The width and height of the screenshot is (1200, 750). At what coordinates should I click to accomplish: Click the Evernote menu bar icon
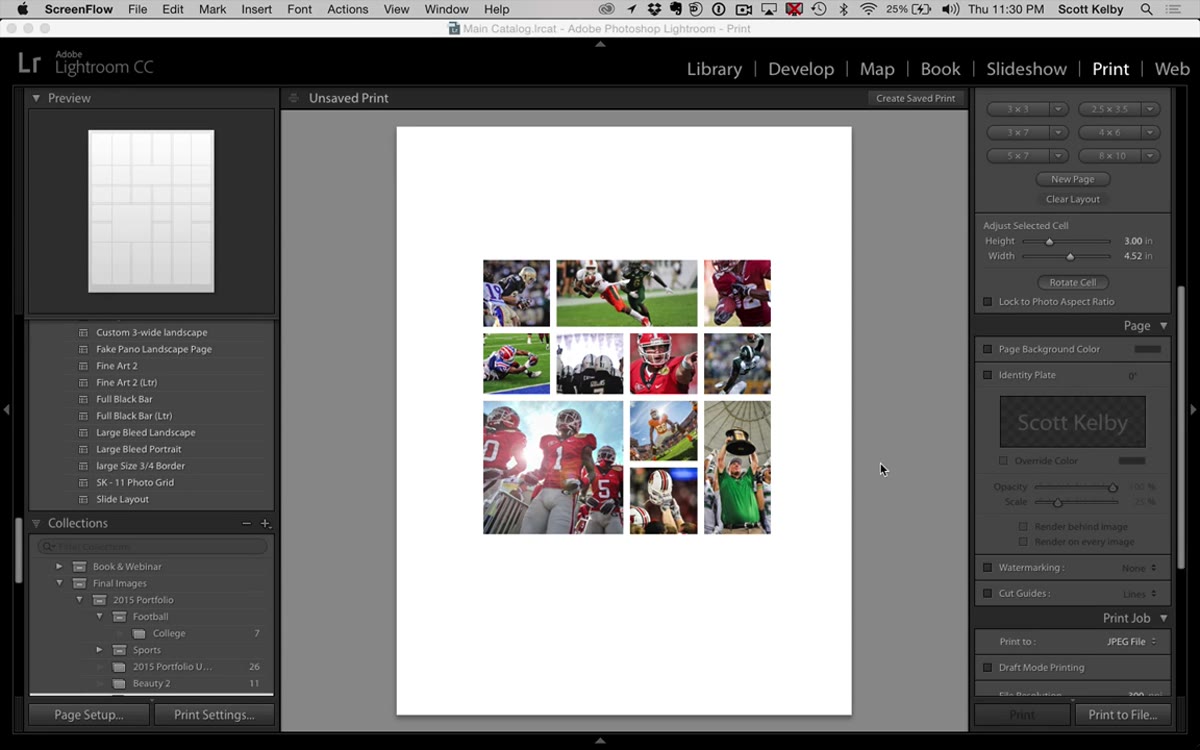click(x=675, y=9)
